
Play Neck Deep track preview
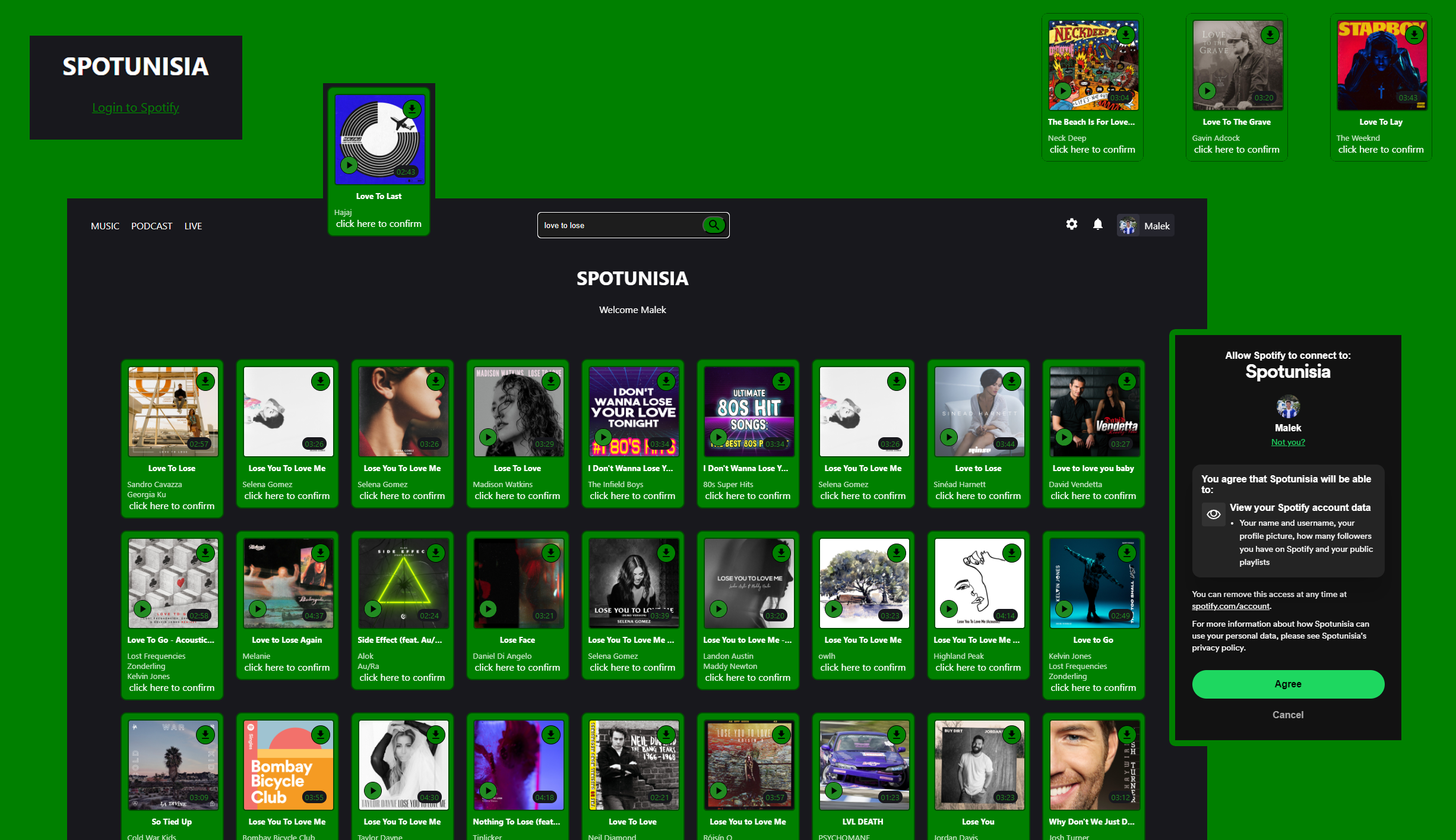click(1062, 91)
